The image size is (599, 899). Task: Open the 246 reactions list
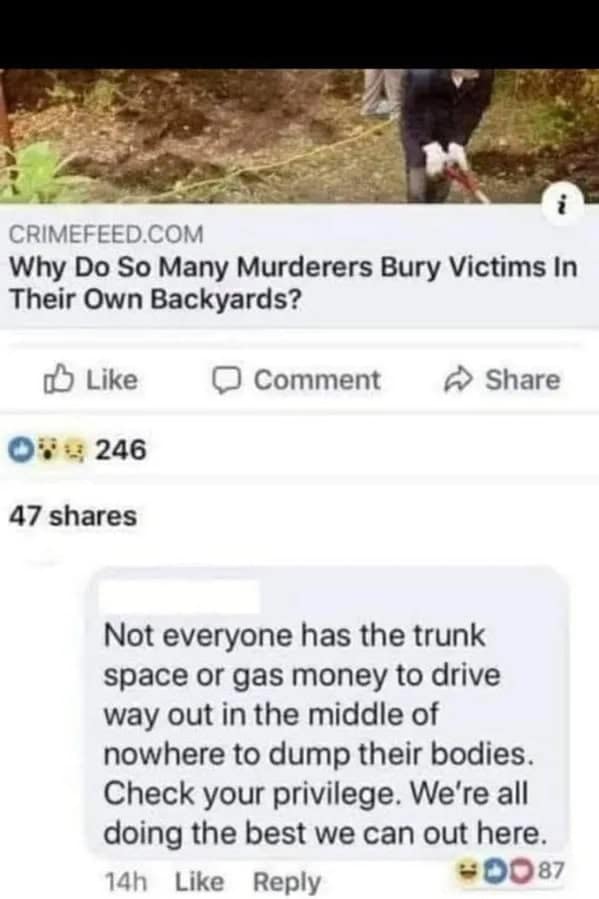(121, 450)
